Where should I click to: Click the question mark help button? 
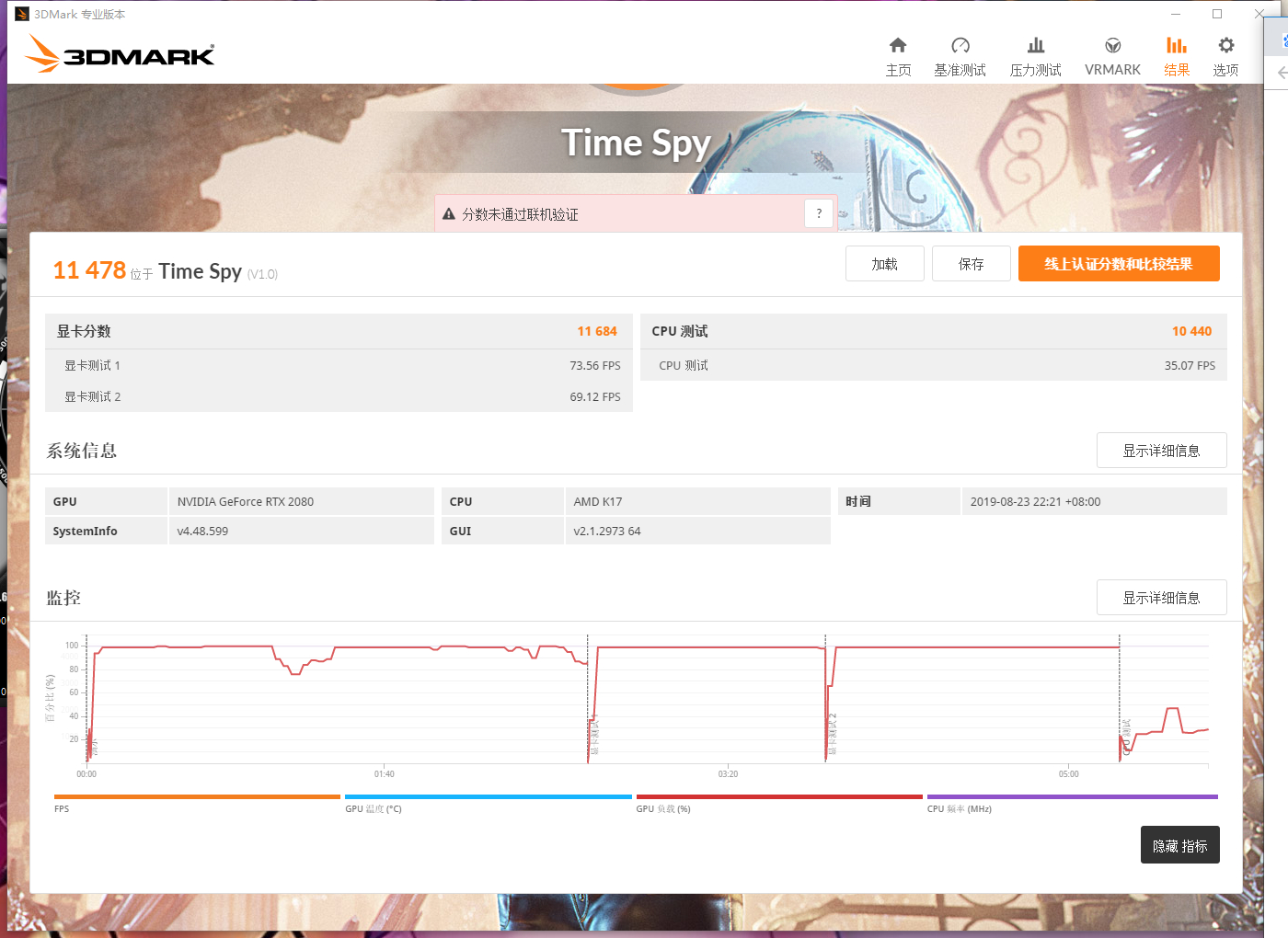click(x=819, y=213)
